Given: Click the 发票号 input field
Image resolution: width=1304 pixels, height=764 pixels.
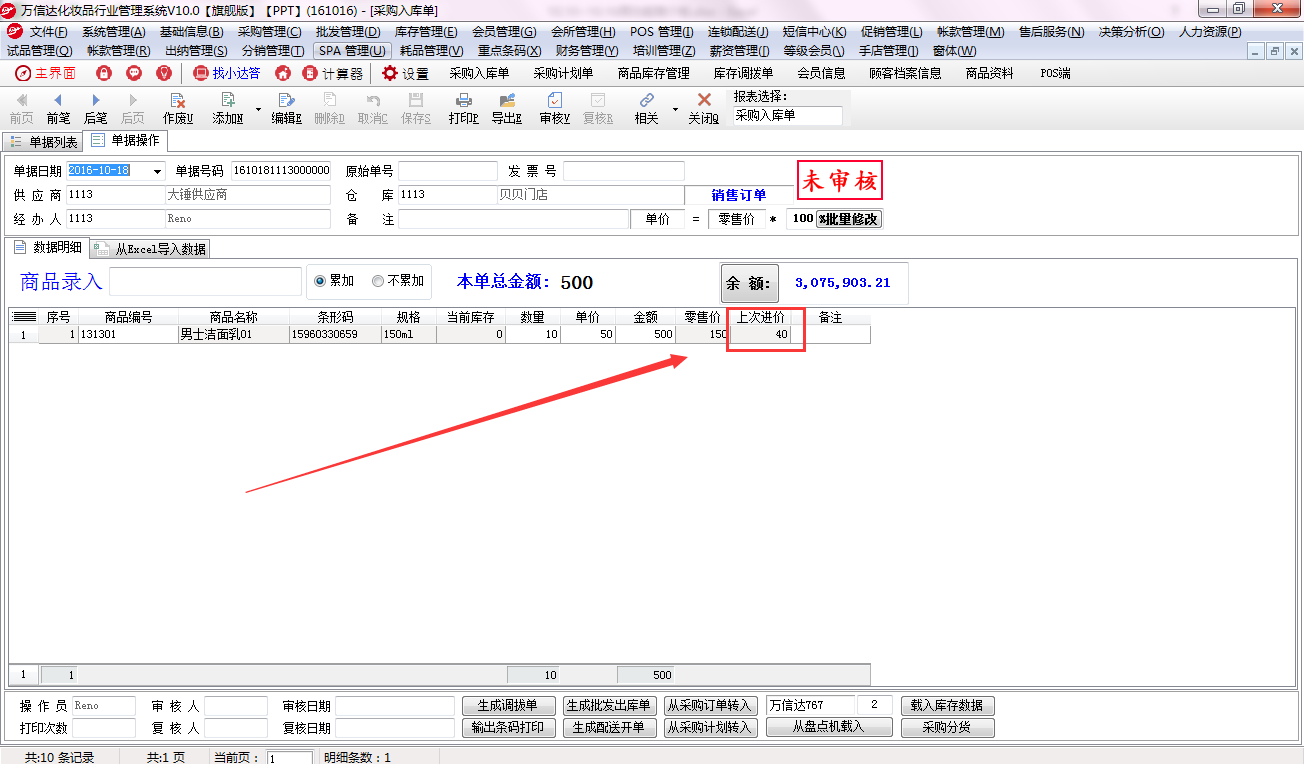Looking at the screenshot, I should coord(624,171).
